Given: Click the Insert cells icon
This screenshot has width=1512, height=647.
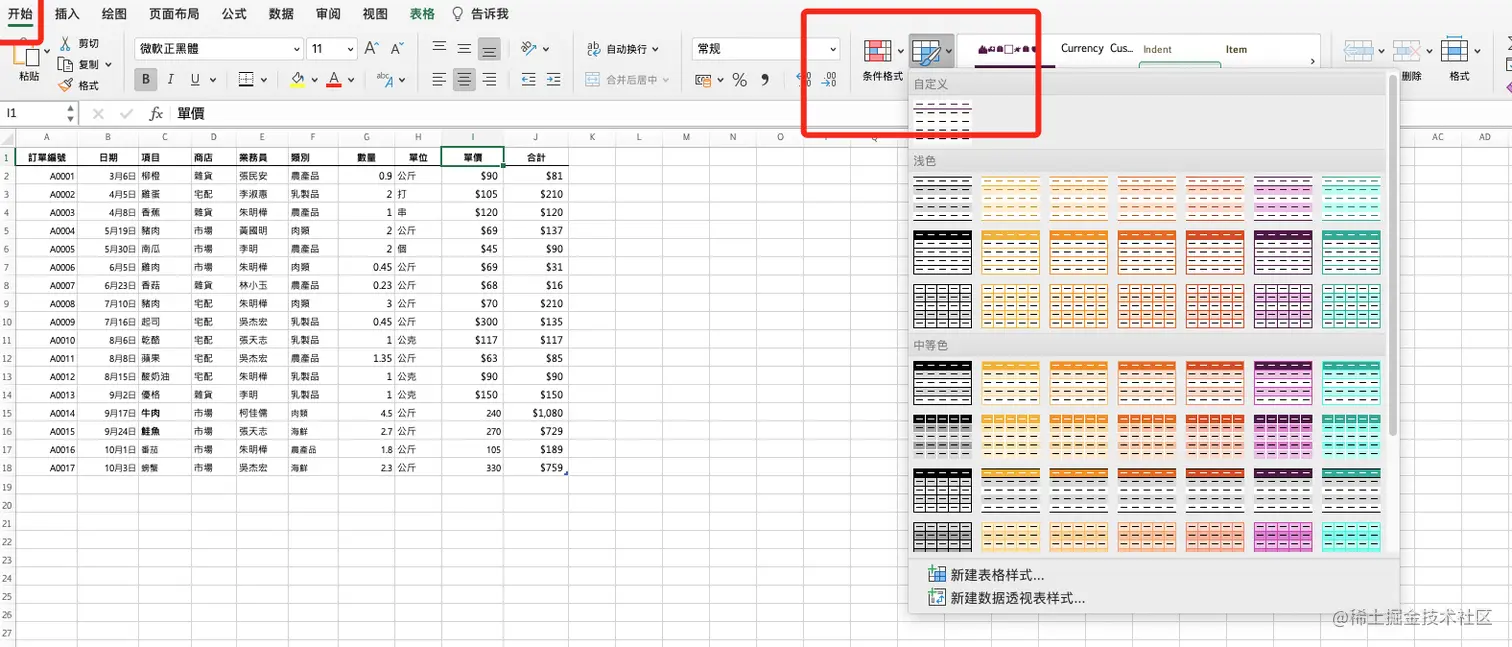Looking at the screenshot, I should pos(1358,50).
